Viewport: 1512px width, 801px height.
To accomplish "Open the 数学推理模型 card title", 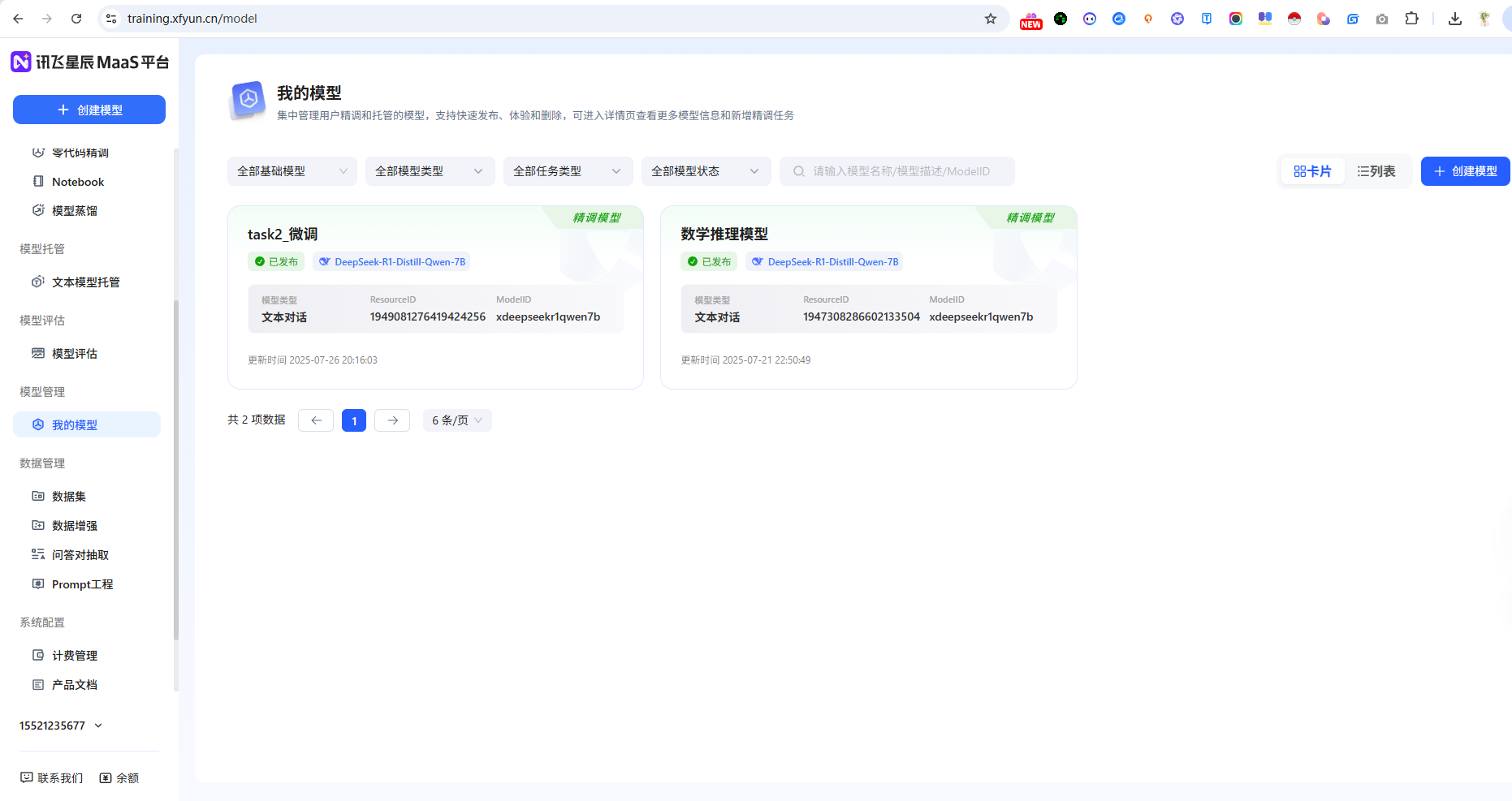I will pyautogui.click(x=724, y=235).
